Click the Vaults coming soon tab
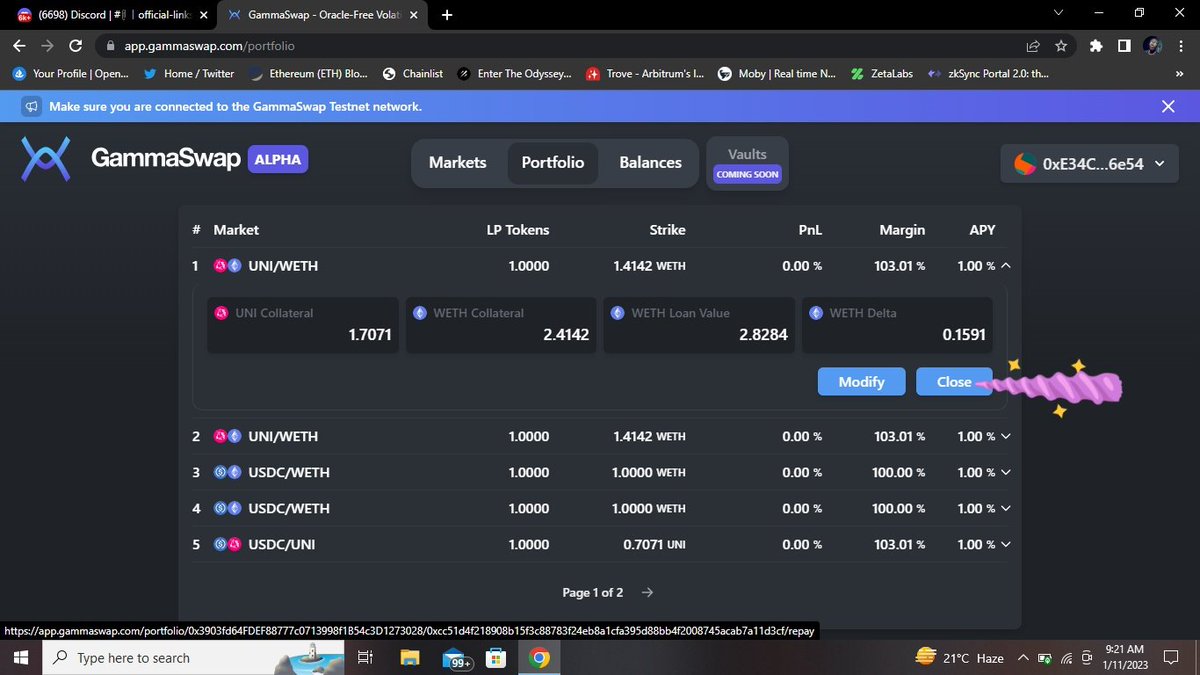Viewport: 1200px width, 675px height. tap(747, 163)
